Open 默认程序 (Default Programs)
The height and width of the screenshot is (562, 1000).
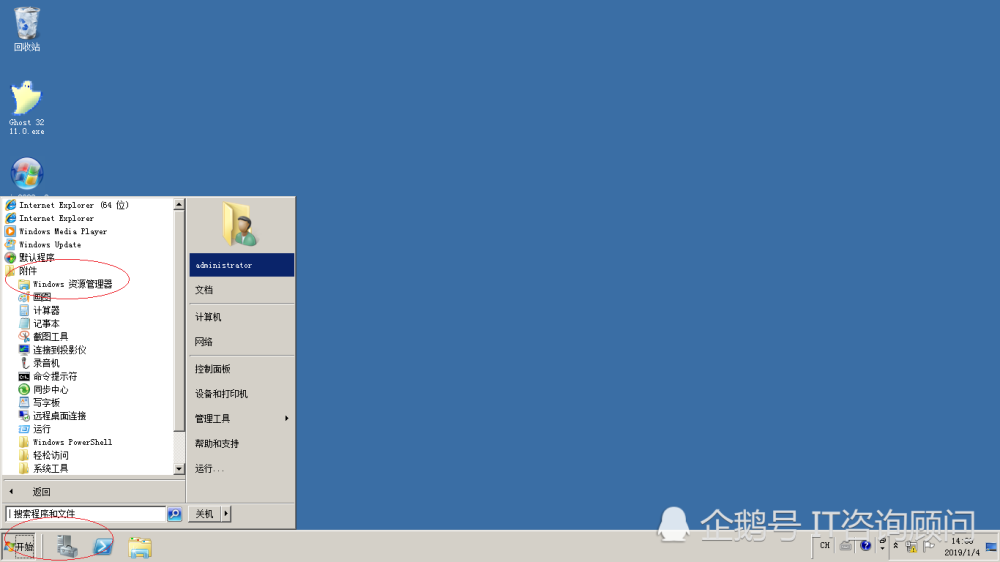pyautogui.click(x=30, y=258)
